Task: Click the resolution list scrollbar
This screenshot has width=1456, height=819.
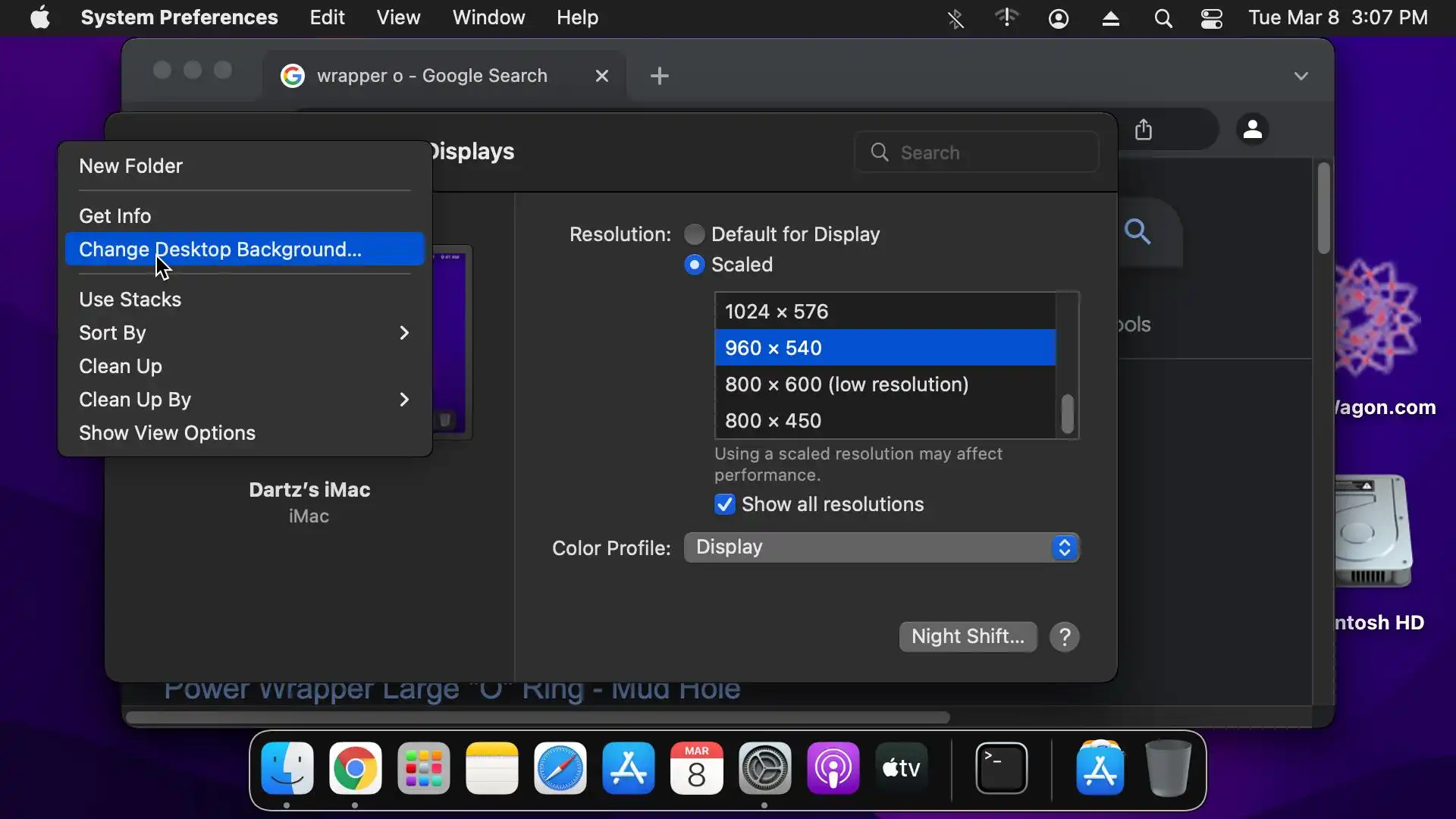Action: [1067, 414]
